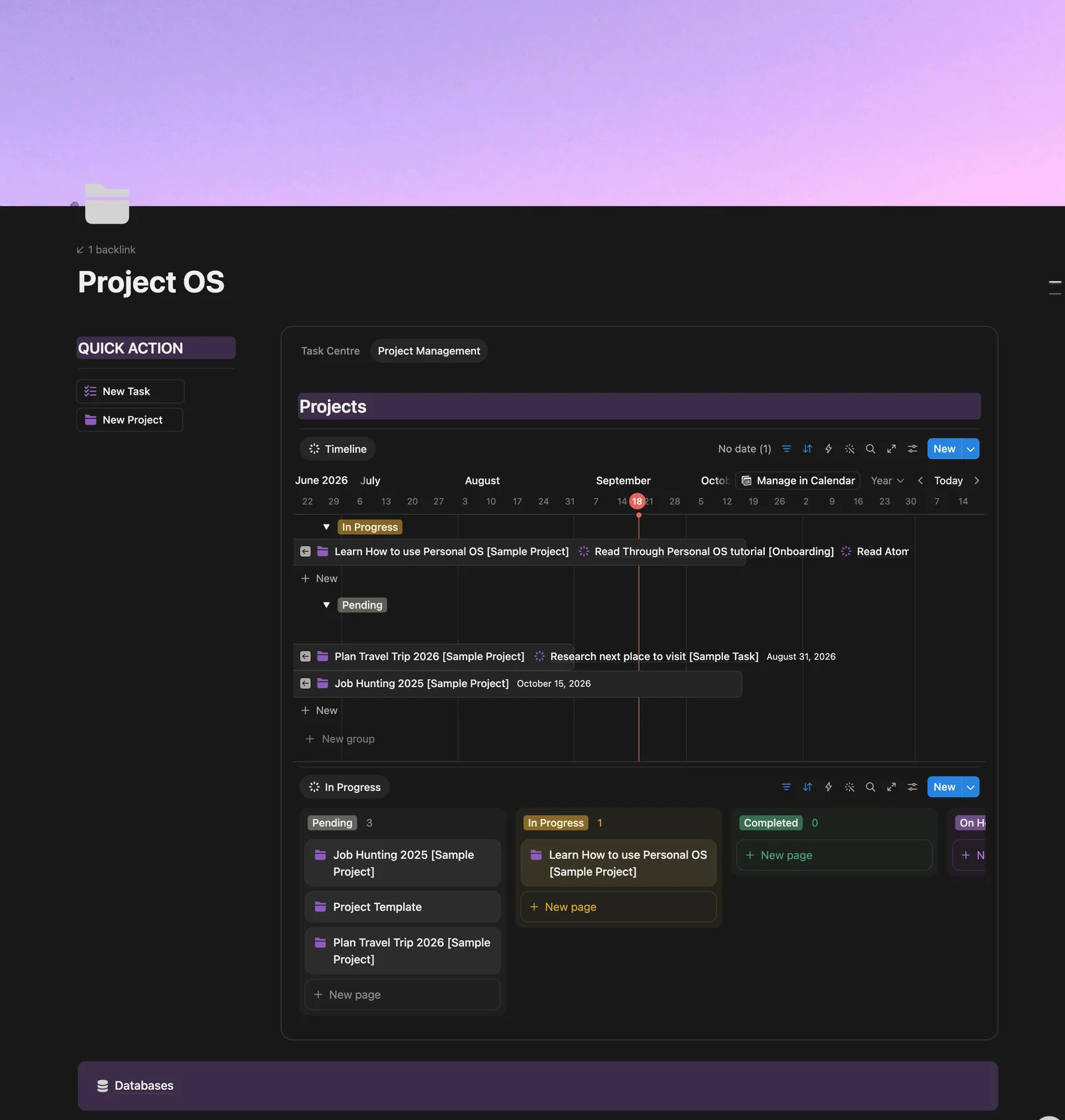
Task: Click the Databases heading link
Action: (144, 1086)
